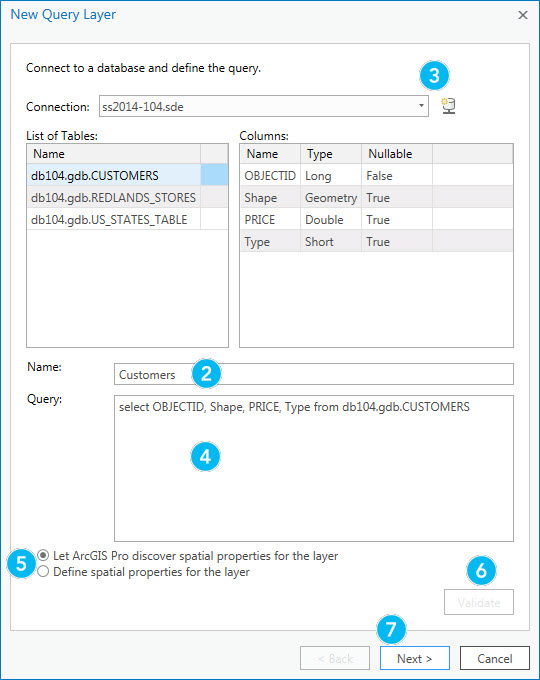Close the New Query Layer dialog

click(x=523, y=15)
